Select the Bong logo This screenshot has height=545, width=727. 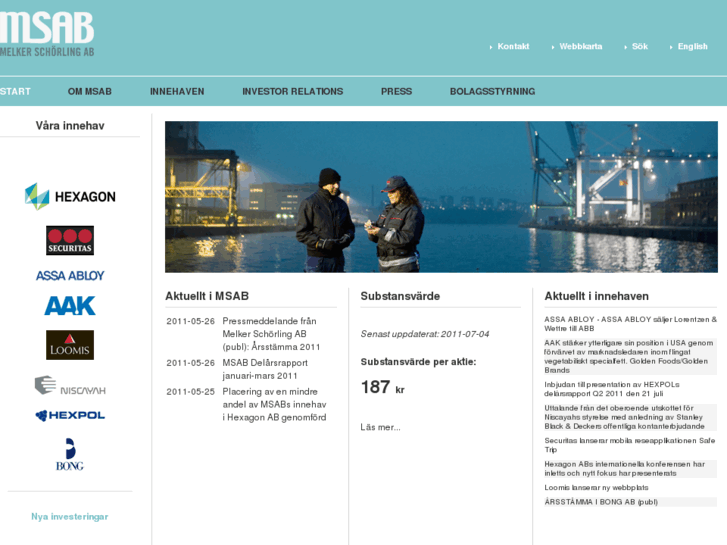click(x=70, y=455)
